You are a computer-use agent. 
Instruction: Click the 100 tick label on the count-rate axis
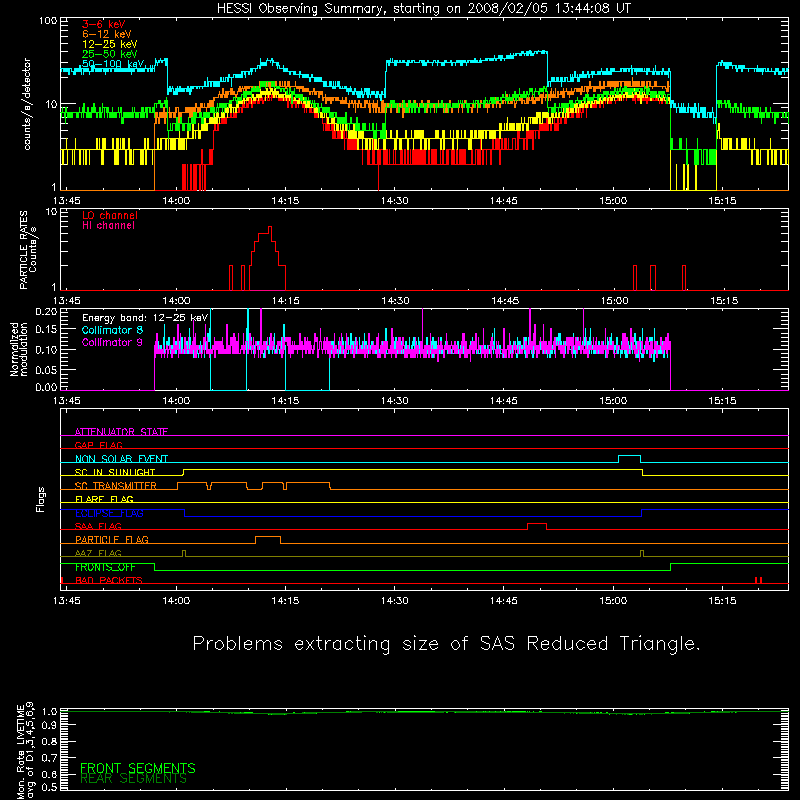[48, 21]
